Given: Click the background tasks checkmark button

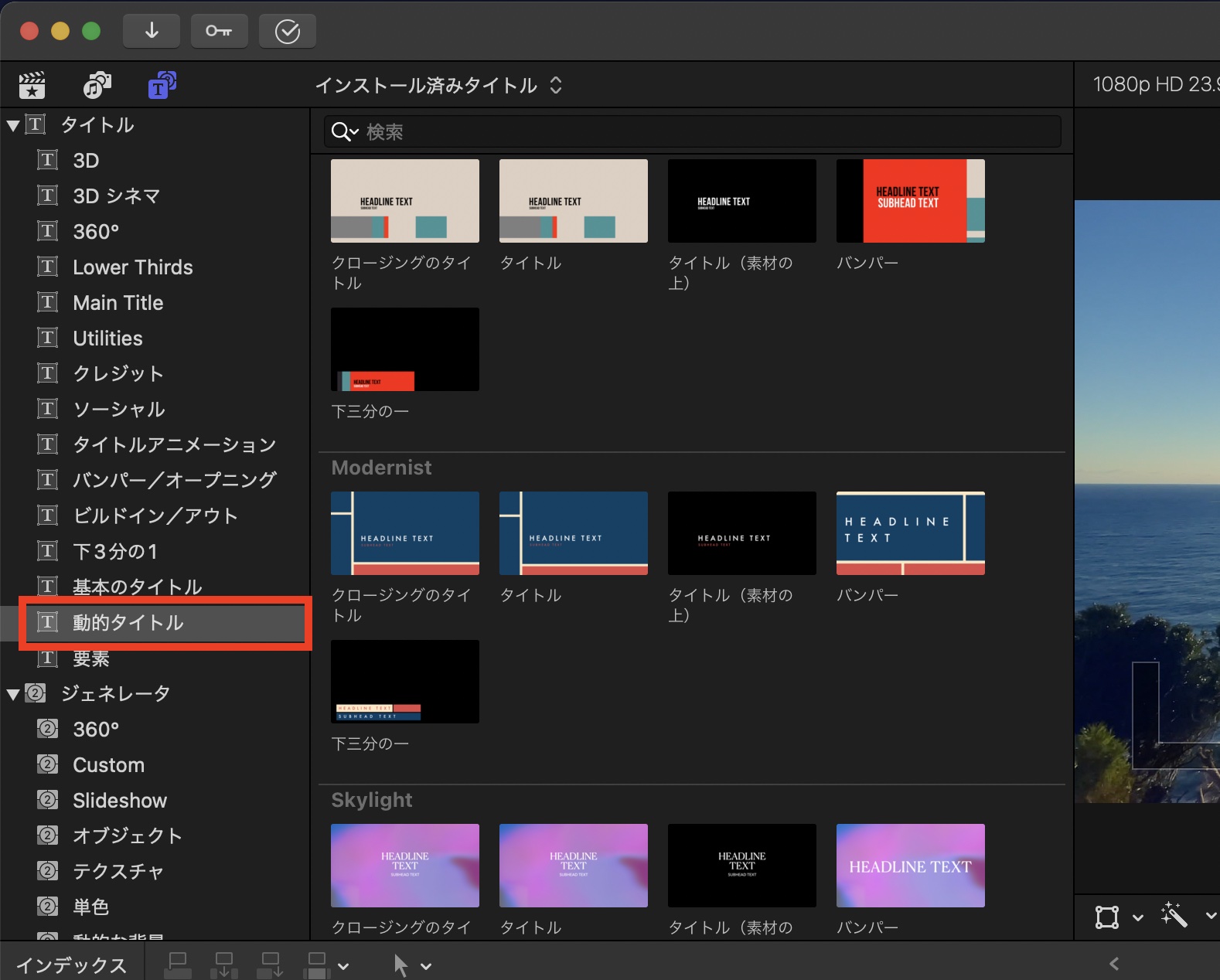Looking at the screenshot, I should pos(287,31).
